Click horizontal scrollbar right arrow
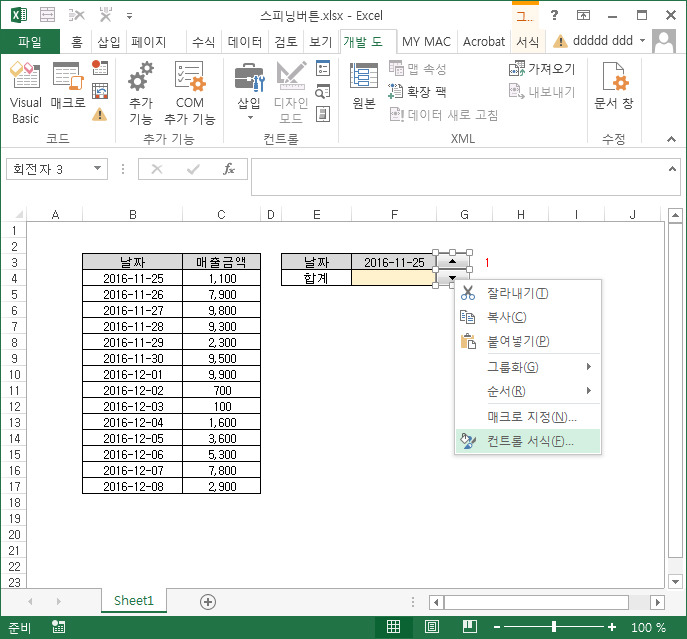Image resolution: width=687 pixels, height=639 pixels. point(657,602)
